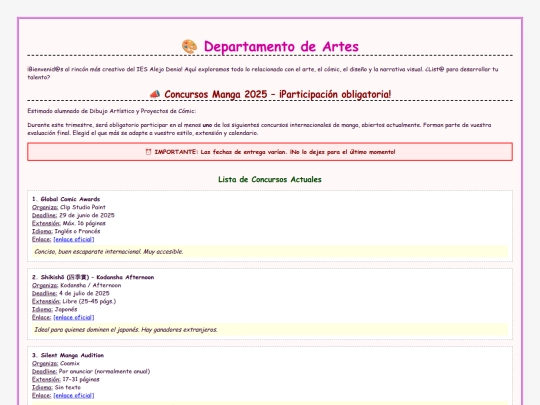Click the extension '17-31 páginas'

(81, 380)
